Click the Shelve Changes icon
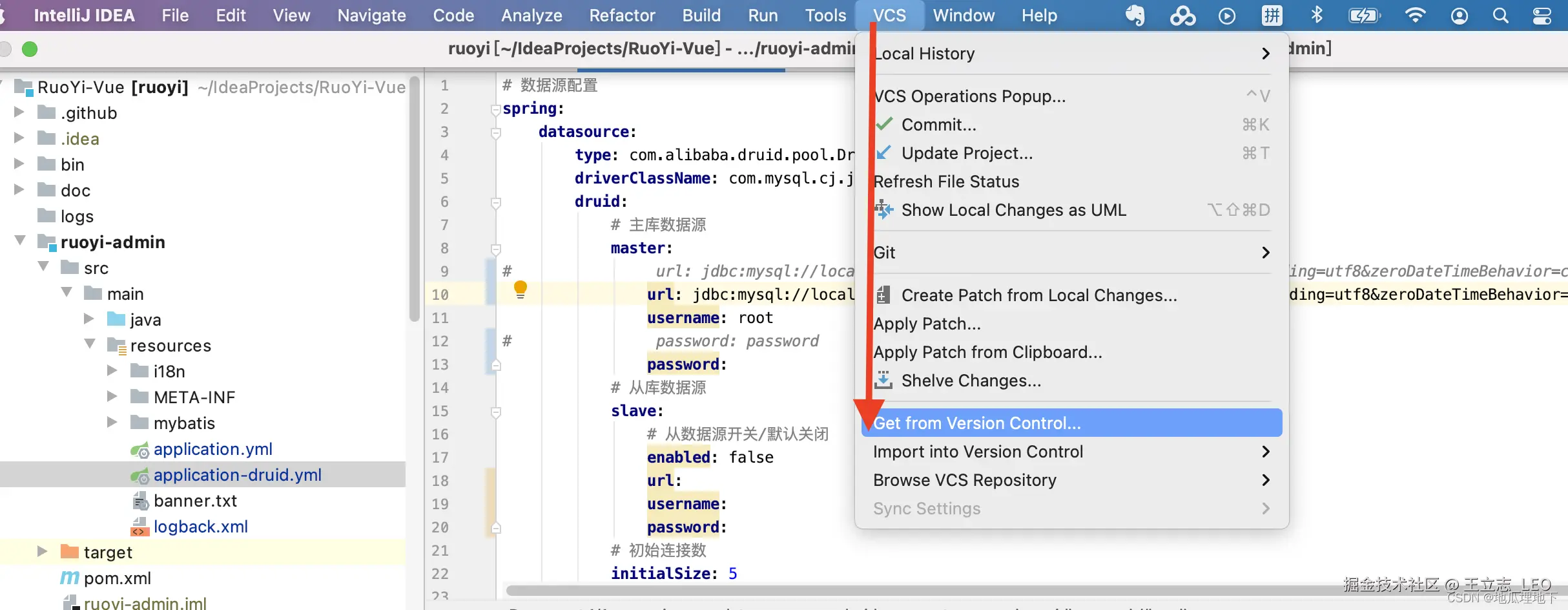Screen dimensions: 1568x610 point(883,381)
